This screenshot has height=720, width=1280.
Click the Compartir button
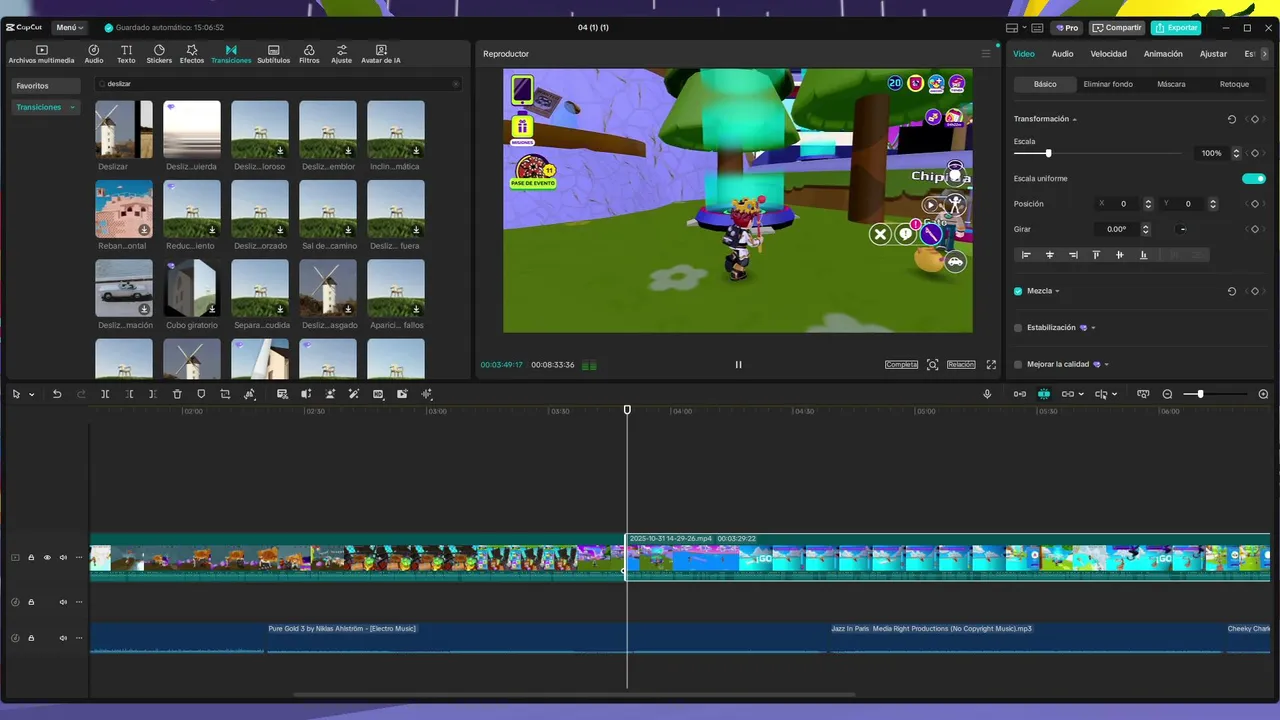[x=1117, y=28]
